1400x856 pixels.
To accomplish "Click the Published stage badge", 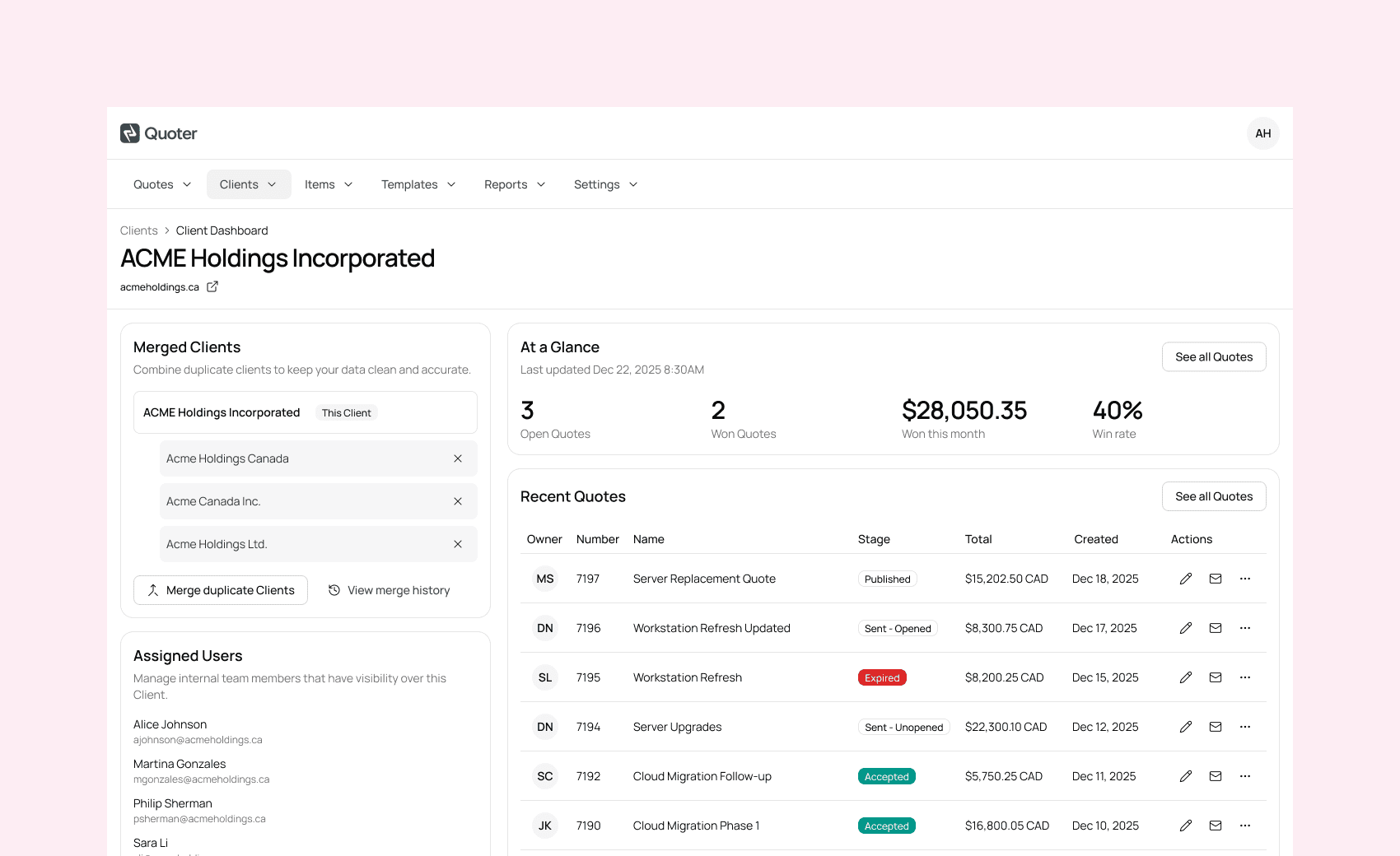I will tap(888, 579).
